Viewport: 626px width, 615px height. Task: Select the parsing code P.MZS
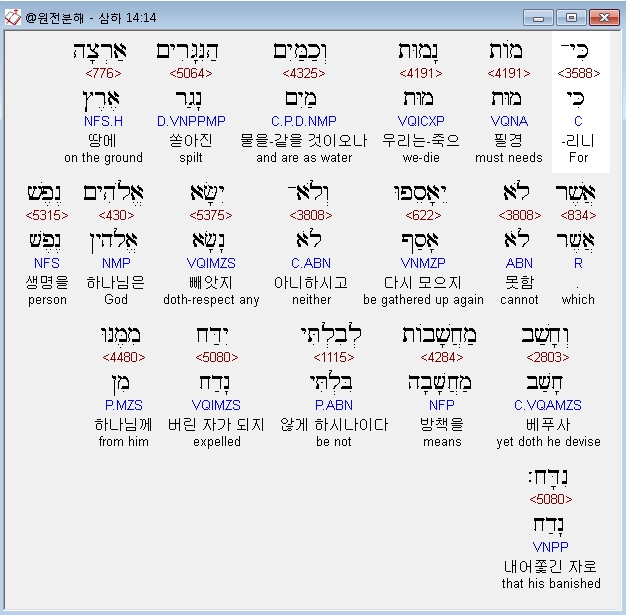point(124,405)
